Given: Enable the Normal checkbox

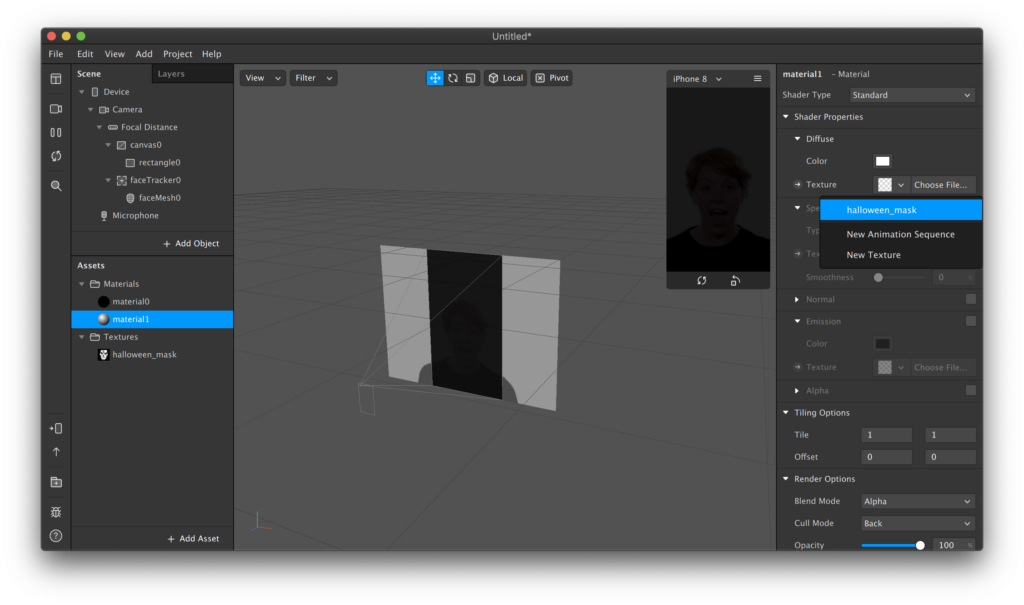Looking at the screenshot, I should click(970, 299).
